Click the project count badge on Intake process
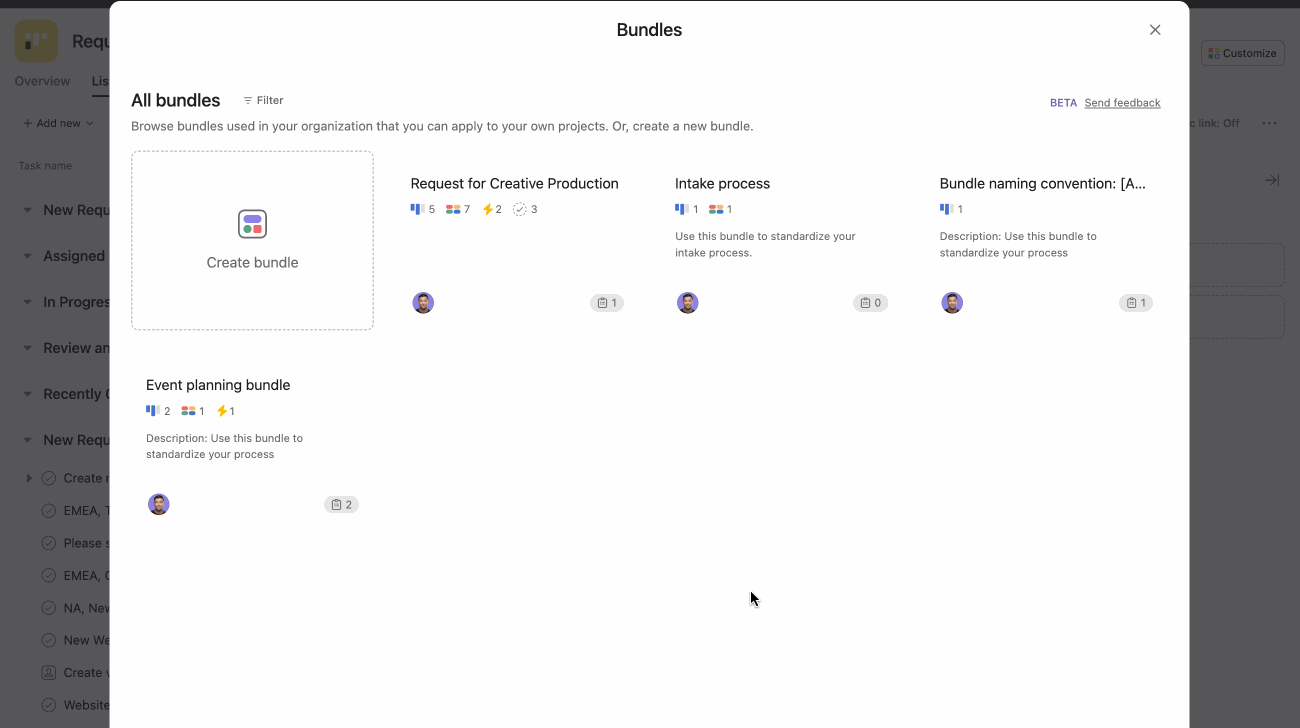The image size is (1300, 728). coord(870,303)
